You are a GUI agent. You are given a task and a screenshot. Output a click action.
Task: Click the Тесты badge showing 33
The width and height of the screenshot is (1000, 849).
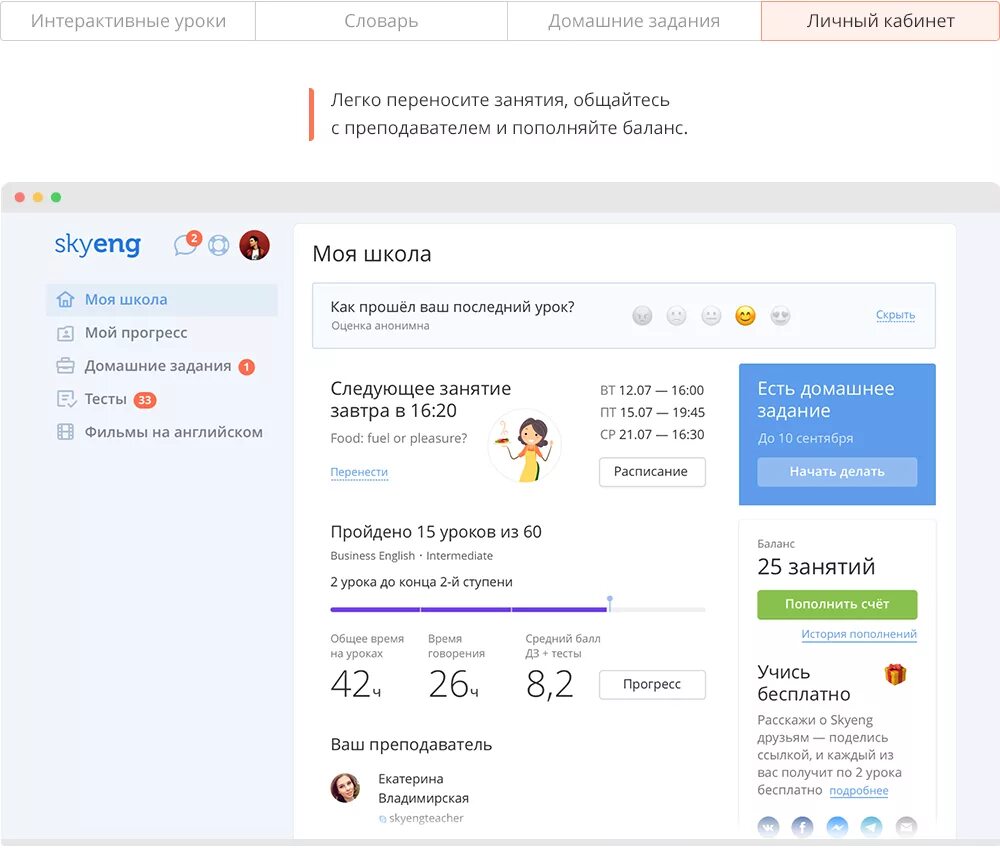[145, 400]
